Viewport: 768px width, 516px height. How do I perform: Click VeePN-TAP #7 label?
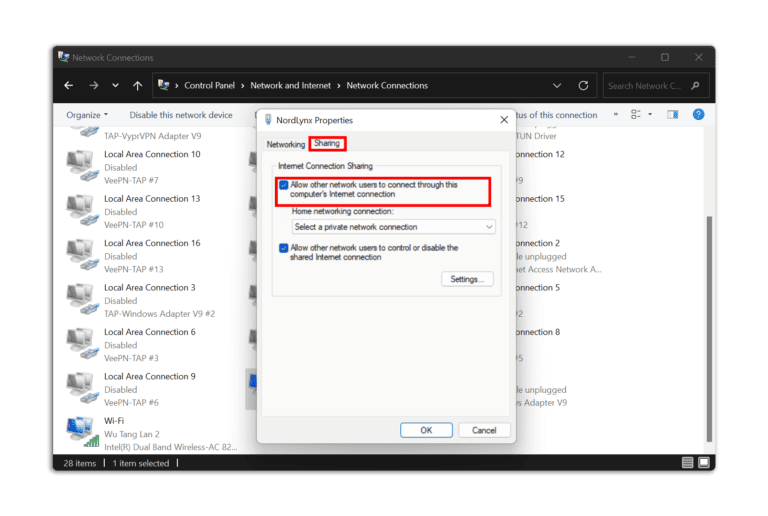click(x=131, y=181)
